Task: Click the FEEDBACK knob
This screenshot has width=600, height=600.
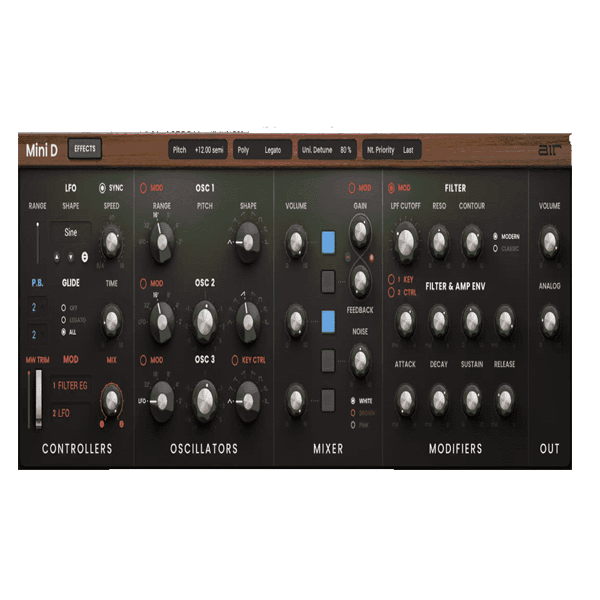Action: [x=360, y=282]
